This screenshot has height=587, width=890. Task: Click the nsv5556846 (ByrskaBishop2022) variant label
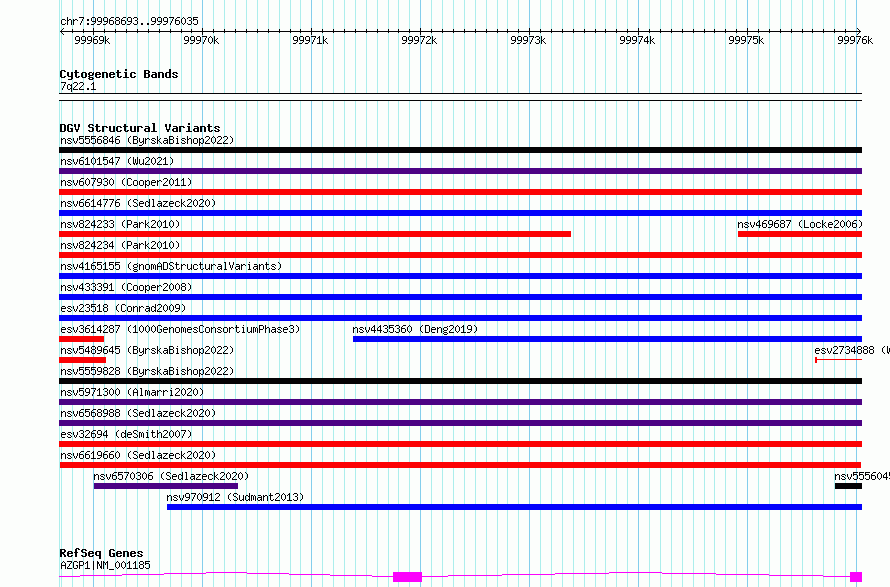(147, 140)
